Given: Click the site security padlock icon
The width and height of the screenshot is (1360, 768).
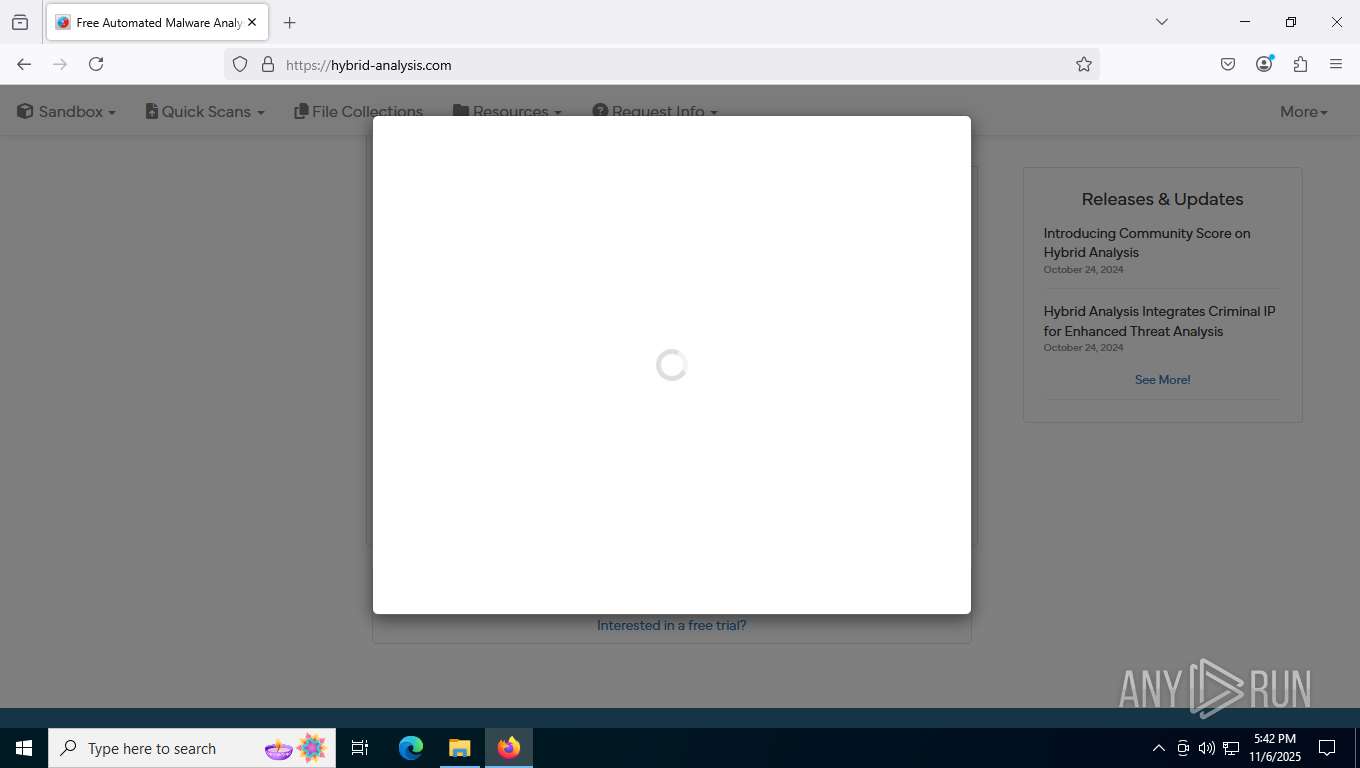Looking at the screenshot, I should [267, 64].
